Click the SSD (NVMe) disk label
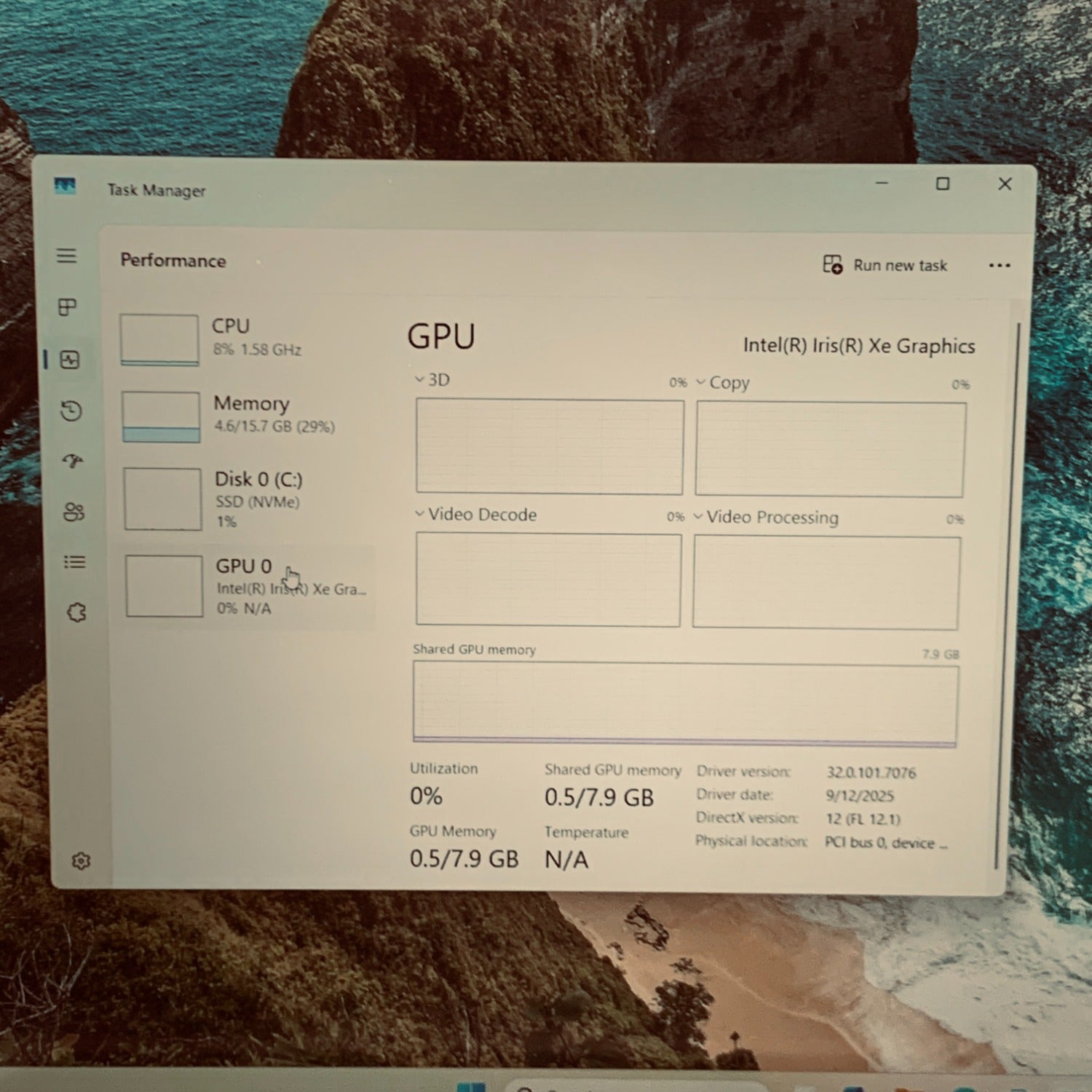The image size is (1092, 1092). pyautogui.click(x=258, y=502)
